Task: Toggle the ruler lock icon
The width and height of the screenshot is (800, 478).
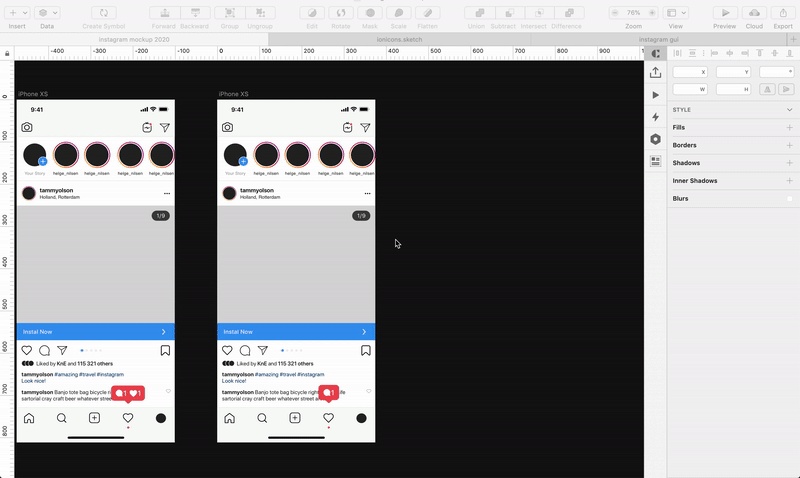Action: coord(8,52)
